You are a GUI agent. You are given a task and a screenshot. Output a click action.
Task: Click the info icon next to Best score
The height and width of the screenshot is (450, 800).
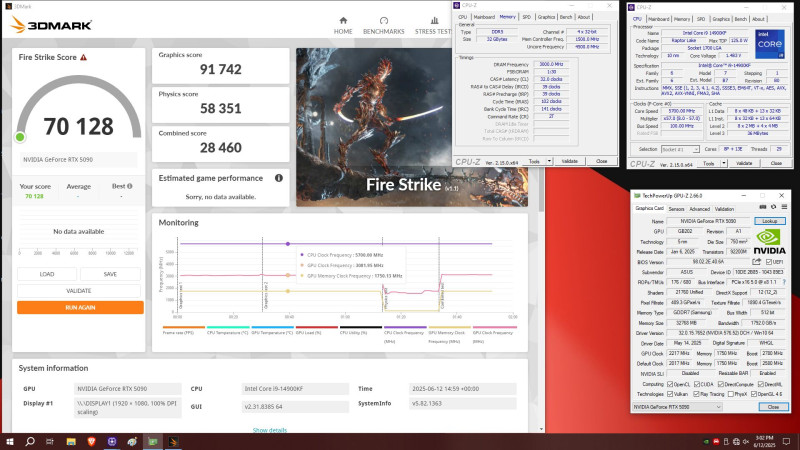[x=130, y=186]
